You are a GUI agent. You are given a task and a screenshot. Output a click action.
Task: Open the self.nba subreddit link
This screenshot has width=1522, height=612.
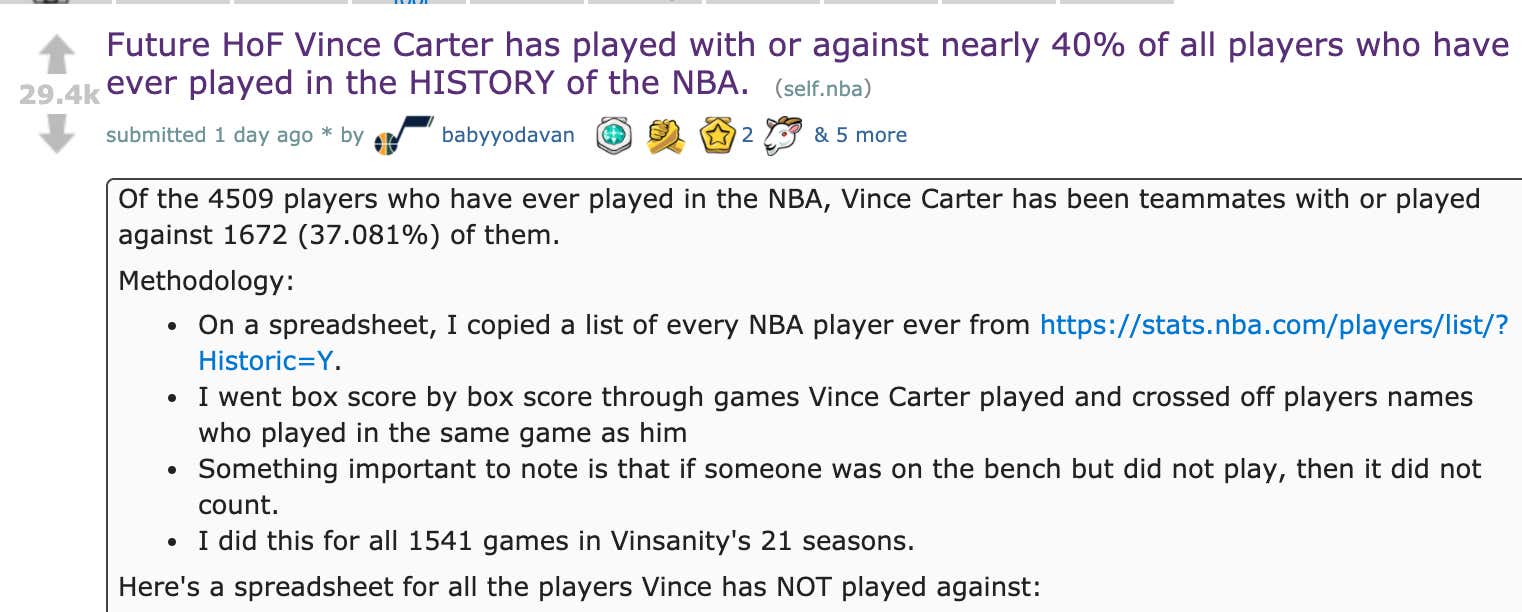coord(825,88)
